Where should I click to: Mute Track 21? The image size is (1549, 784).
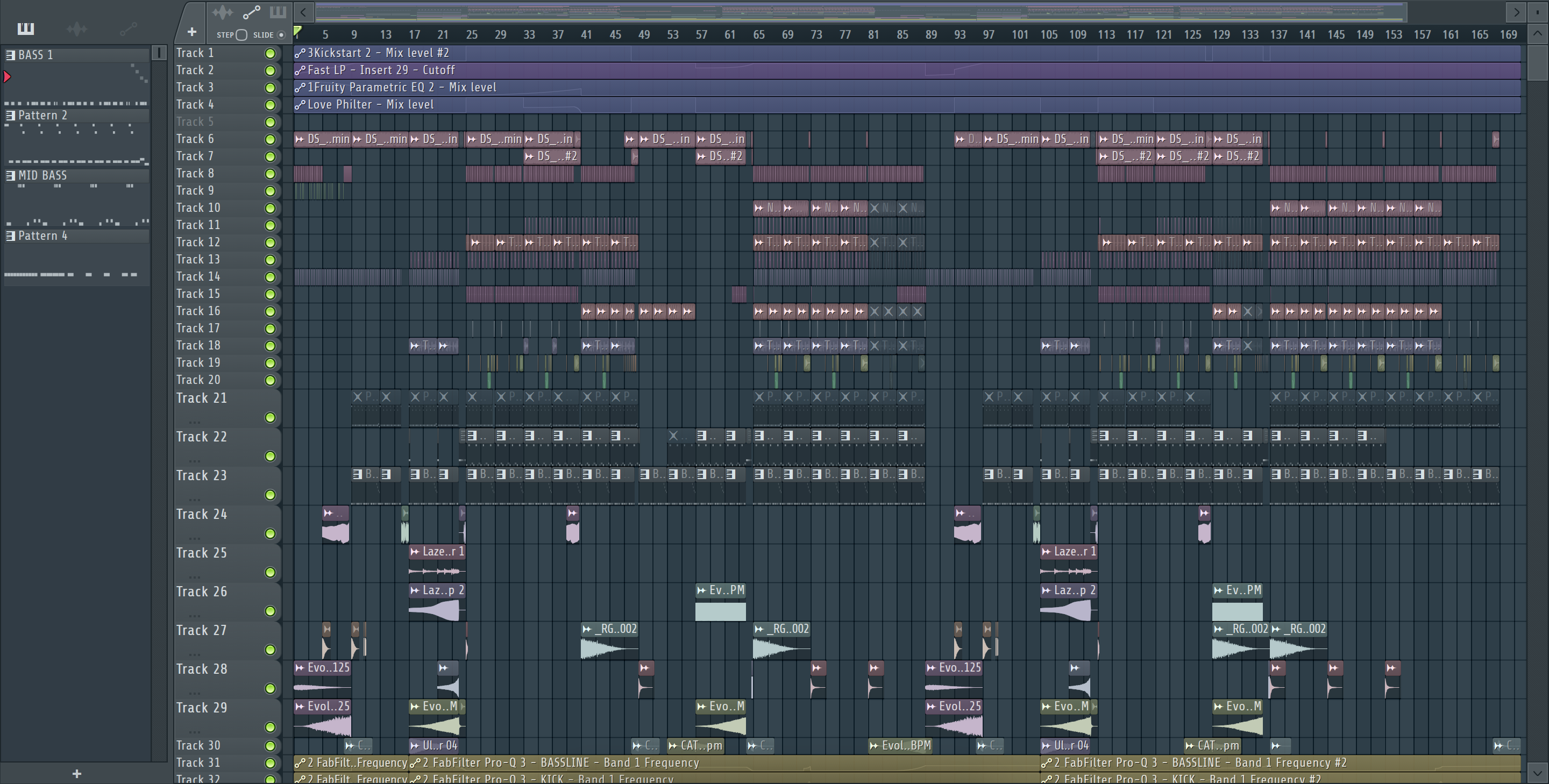click(x=271, y=417)
